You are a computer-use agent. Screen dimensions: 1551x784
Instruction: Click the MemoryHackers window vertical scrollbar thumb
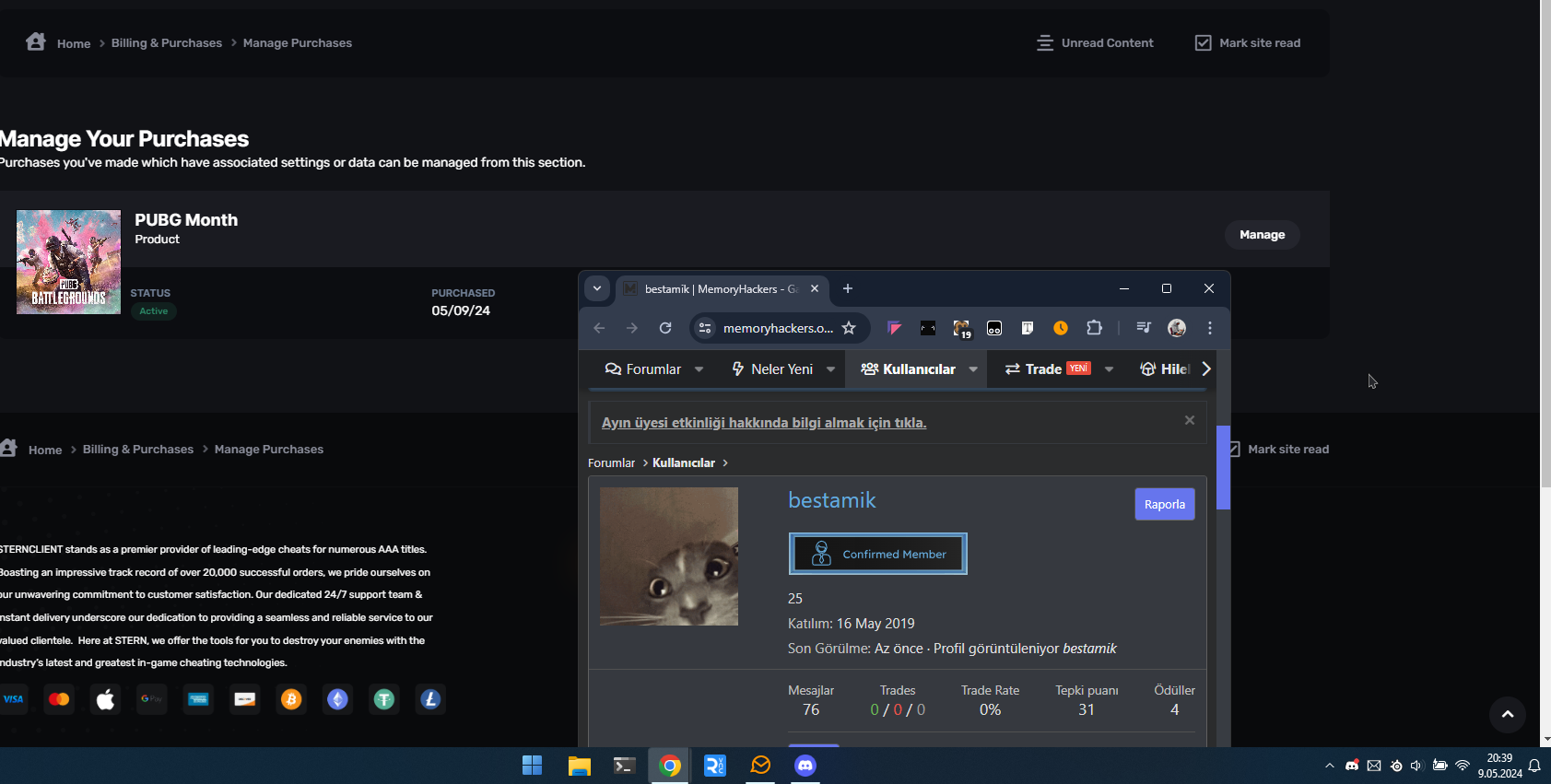pos(1223,467)
